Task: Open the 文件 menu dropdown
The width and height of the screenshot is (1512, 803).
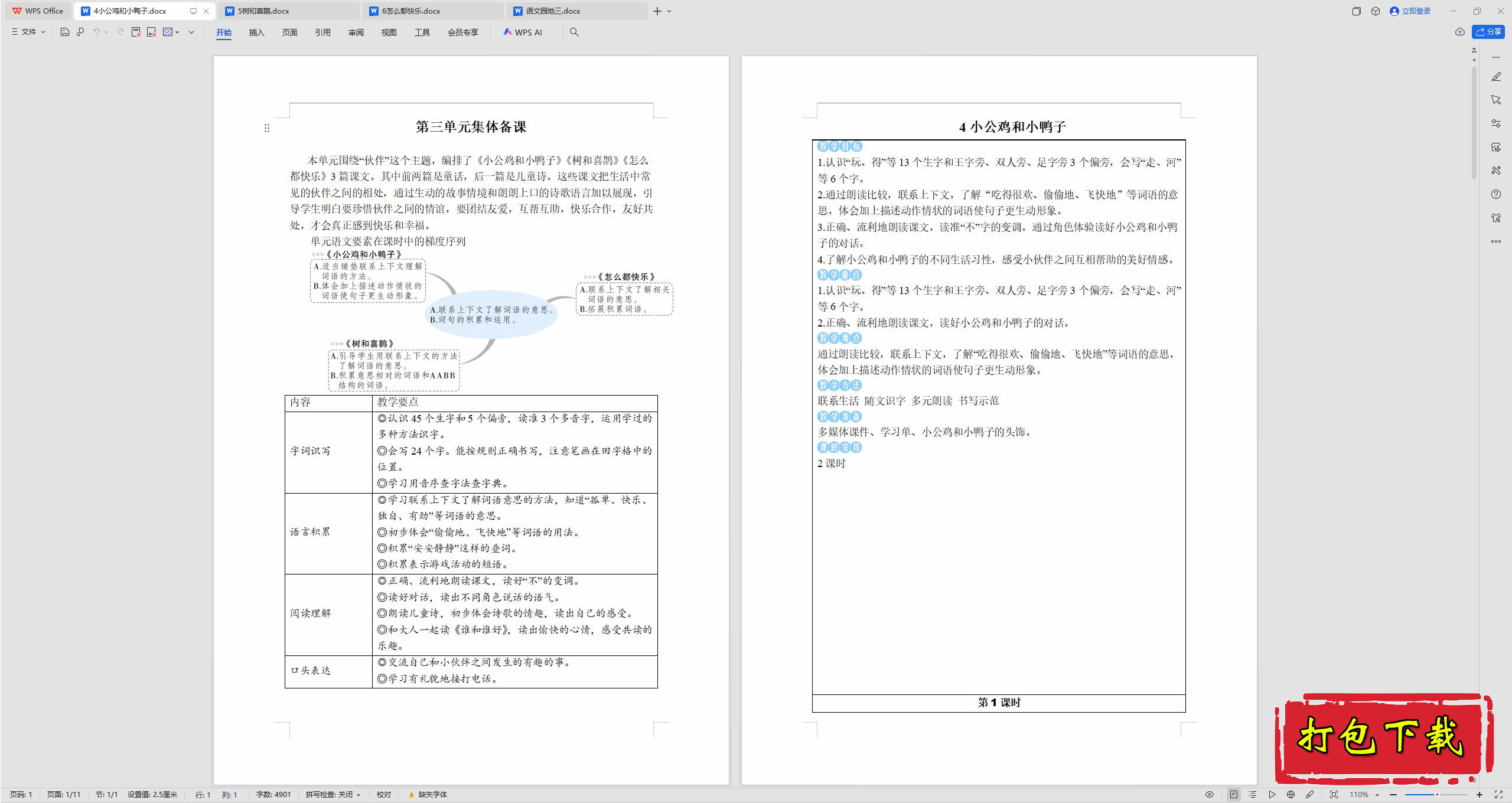Action: [28, 32]
